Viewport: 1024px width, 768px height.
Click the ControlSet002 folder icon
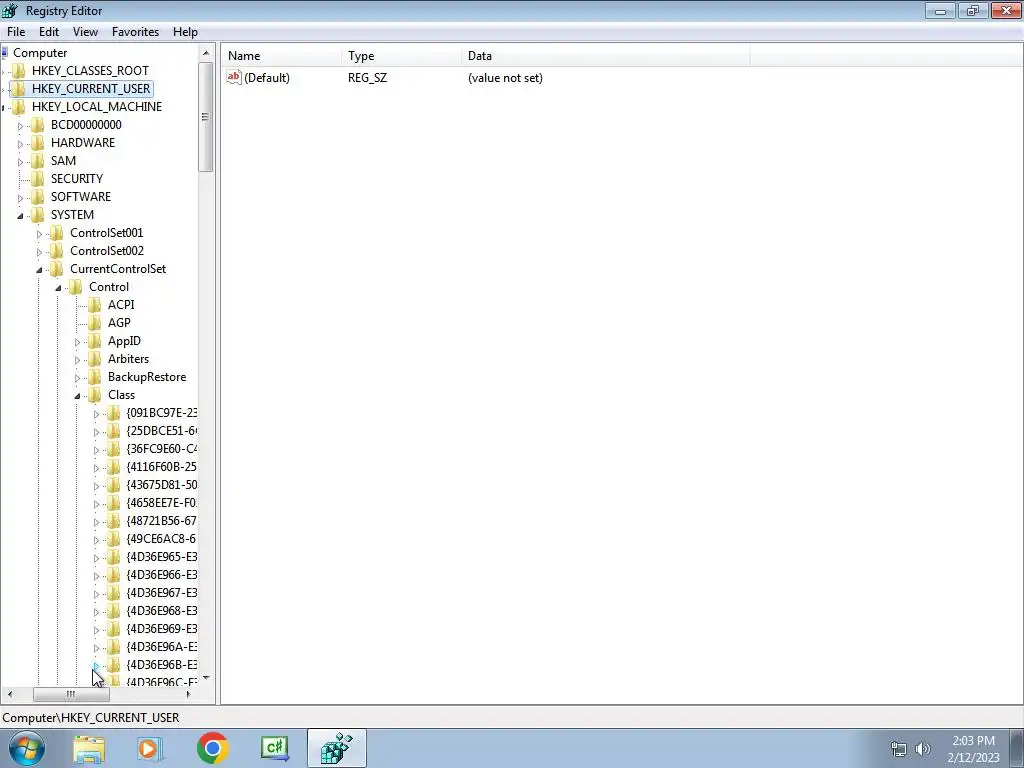tap(57, 251)
